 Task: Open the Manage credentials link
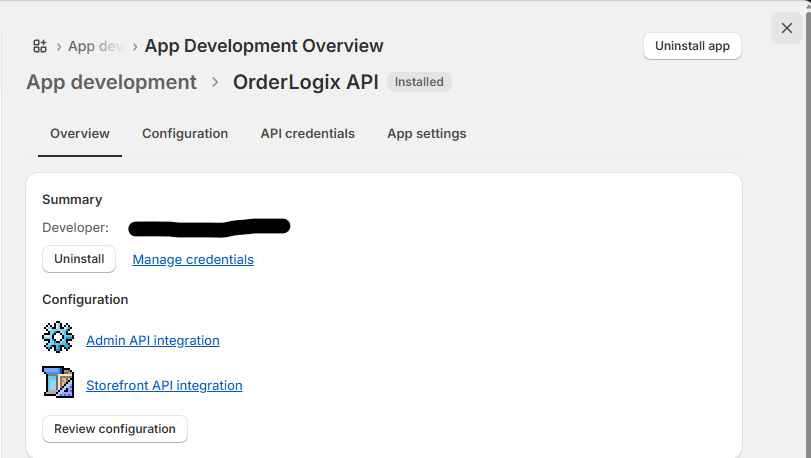pyautogui.click(x=193, y=260)
